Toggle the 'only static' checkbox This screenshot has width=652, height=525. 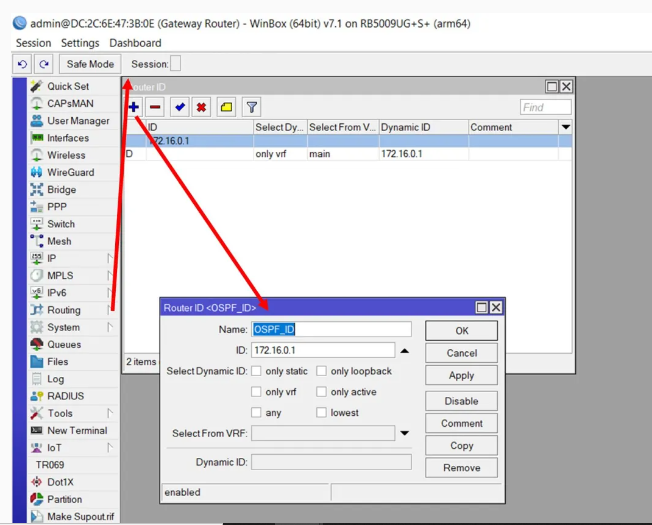pyautogui.click(x=256, y=371)
